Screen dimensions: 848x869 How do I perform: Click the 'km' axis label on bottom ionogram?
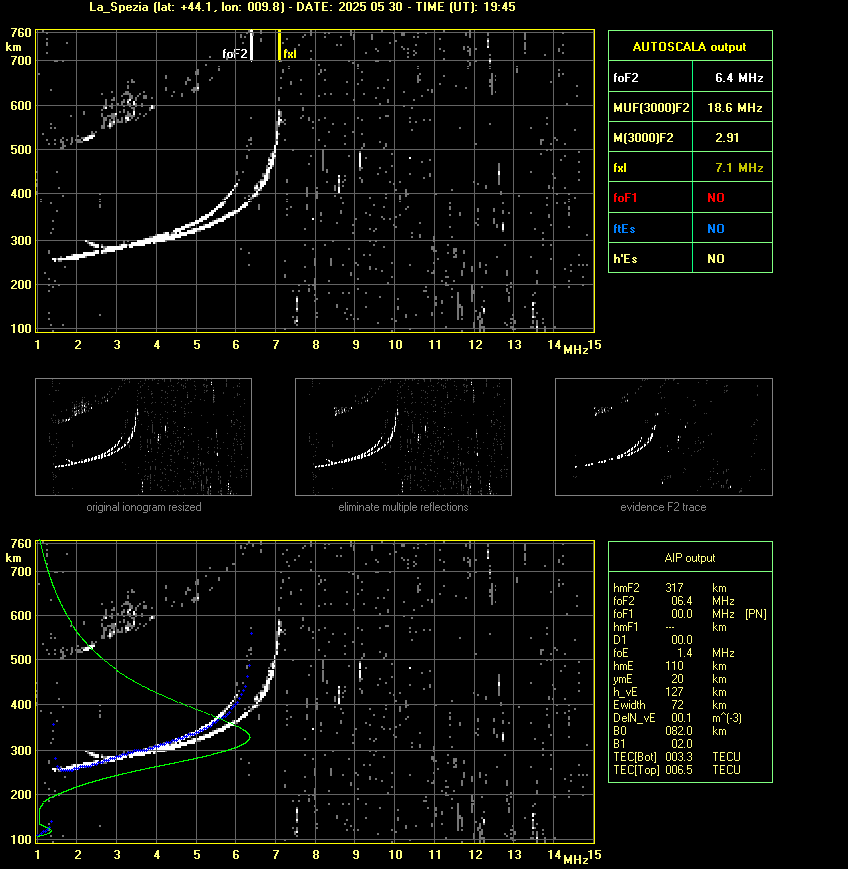(13, 558)
